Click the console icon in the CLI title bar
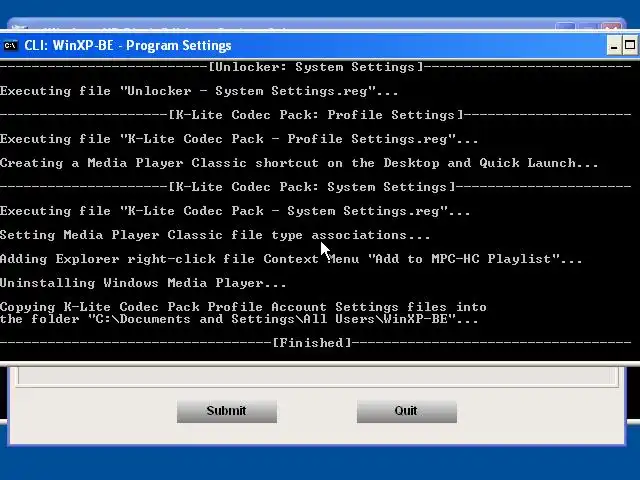Viewport: 640px width, 480px height. pos(10,45)
